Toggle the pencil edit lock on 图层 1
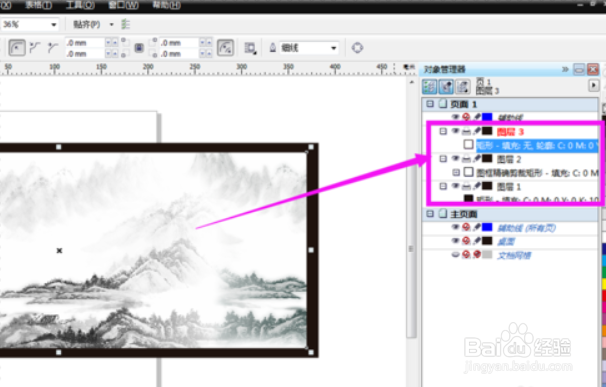Screen dimensions: 606x387 click(x=477, y=186)
